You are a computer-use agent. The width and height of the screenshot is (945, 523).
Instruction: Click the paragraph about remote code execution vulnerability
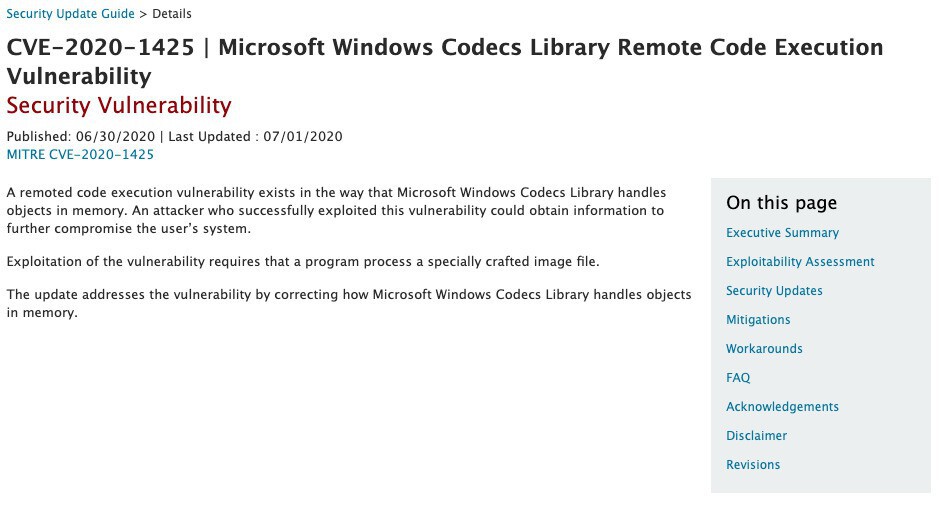336,210
